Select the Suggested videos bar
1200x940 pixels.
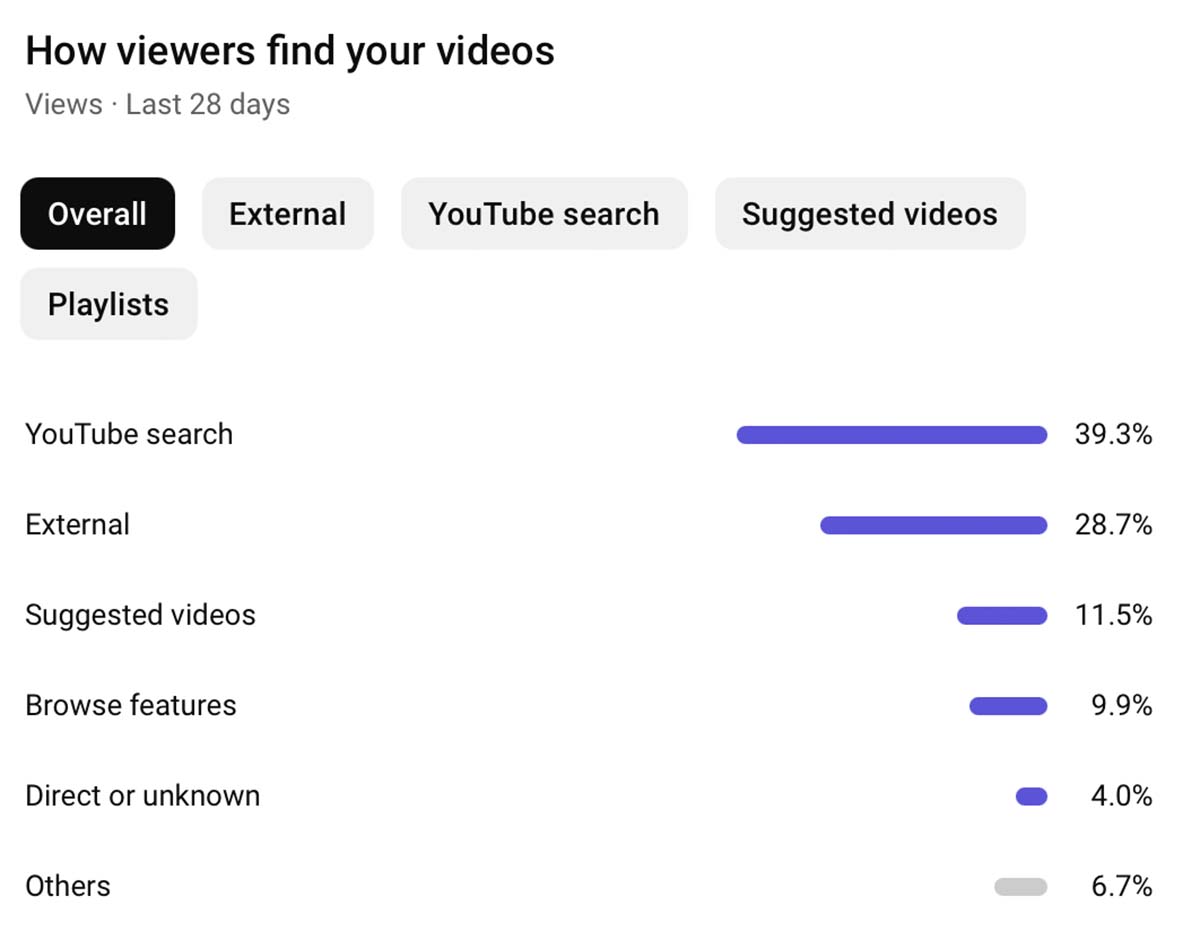click(x=1002, y=616)
